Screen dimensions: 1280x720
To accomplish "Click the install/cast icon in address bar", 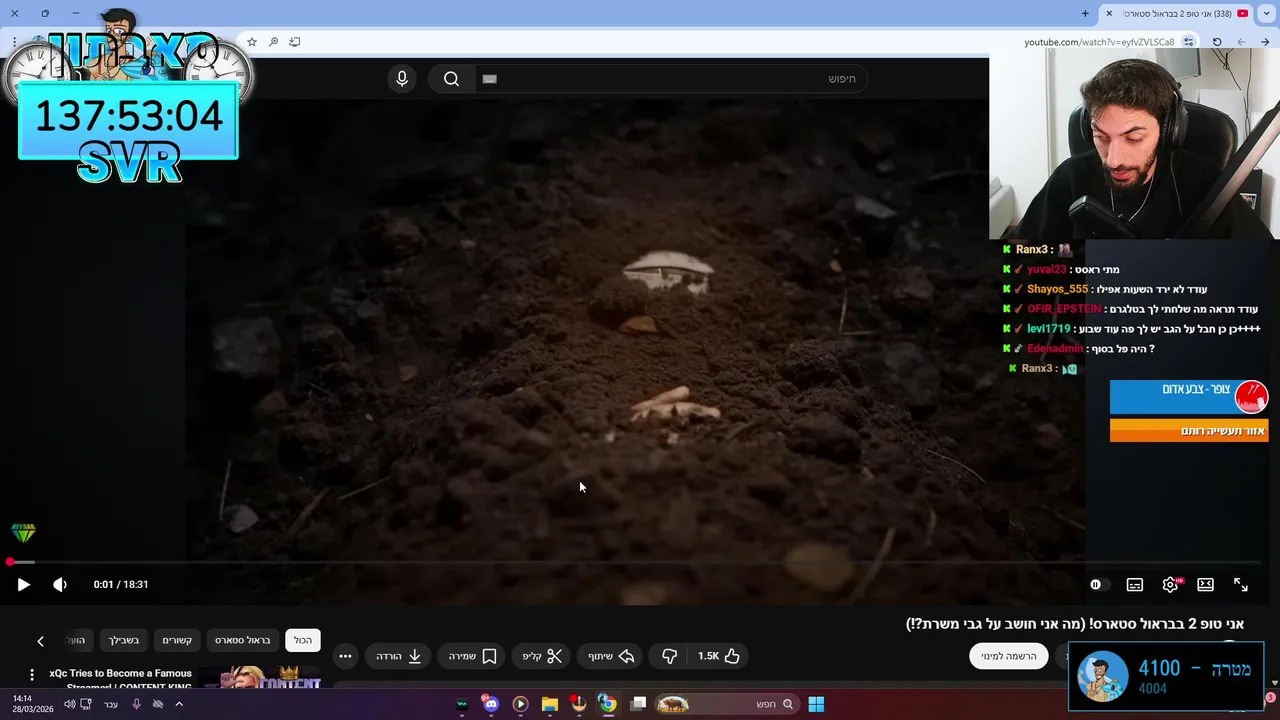I will point(294,42).
